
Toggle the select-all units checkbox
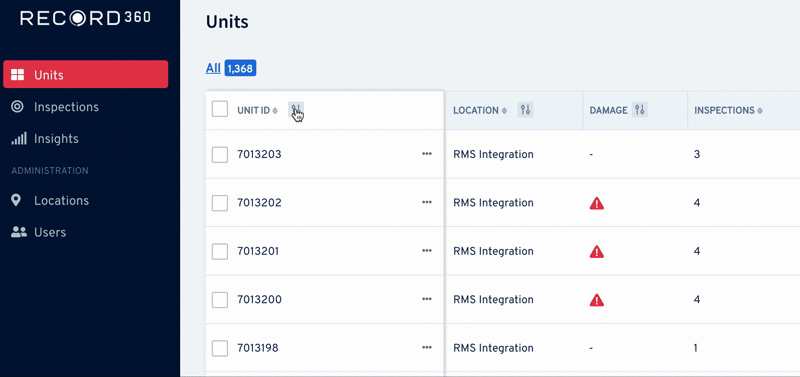[220, 109]
